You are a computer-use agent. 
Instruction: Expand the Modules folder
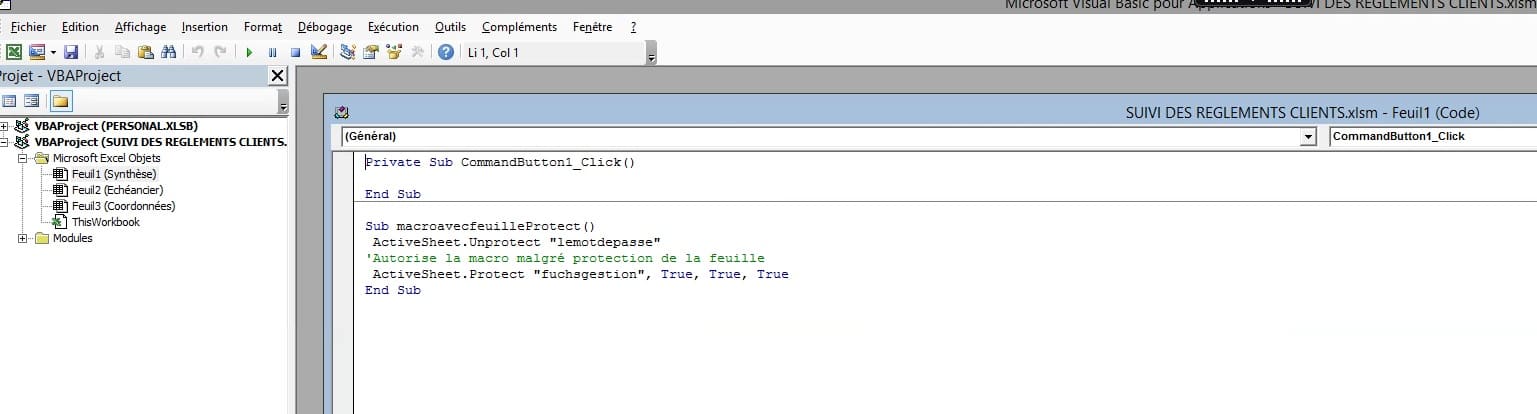pyautogui.click(x=22, y=238)
